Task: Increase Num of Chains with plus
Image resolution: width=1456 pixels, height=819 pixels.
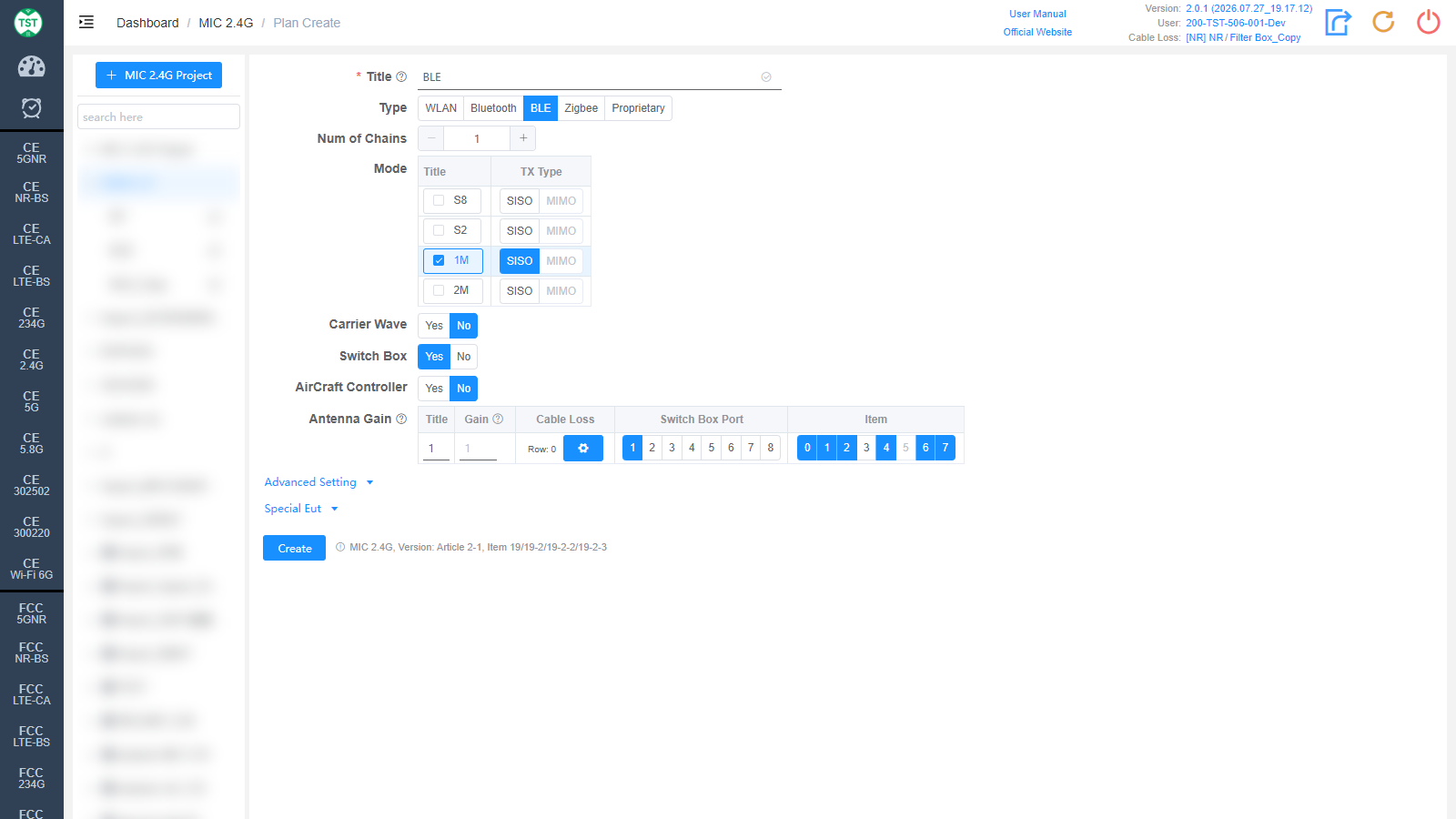Action: click(x=523, y=138)
